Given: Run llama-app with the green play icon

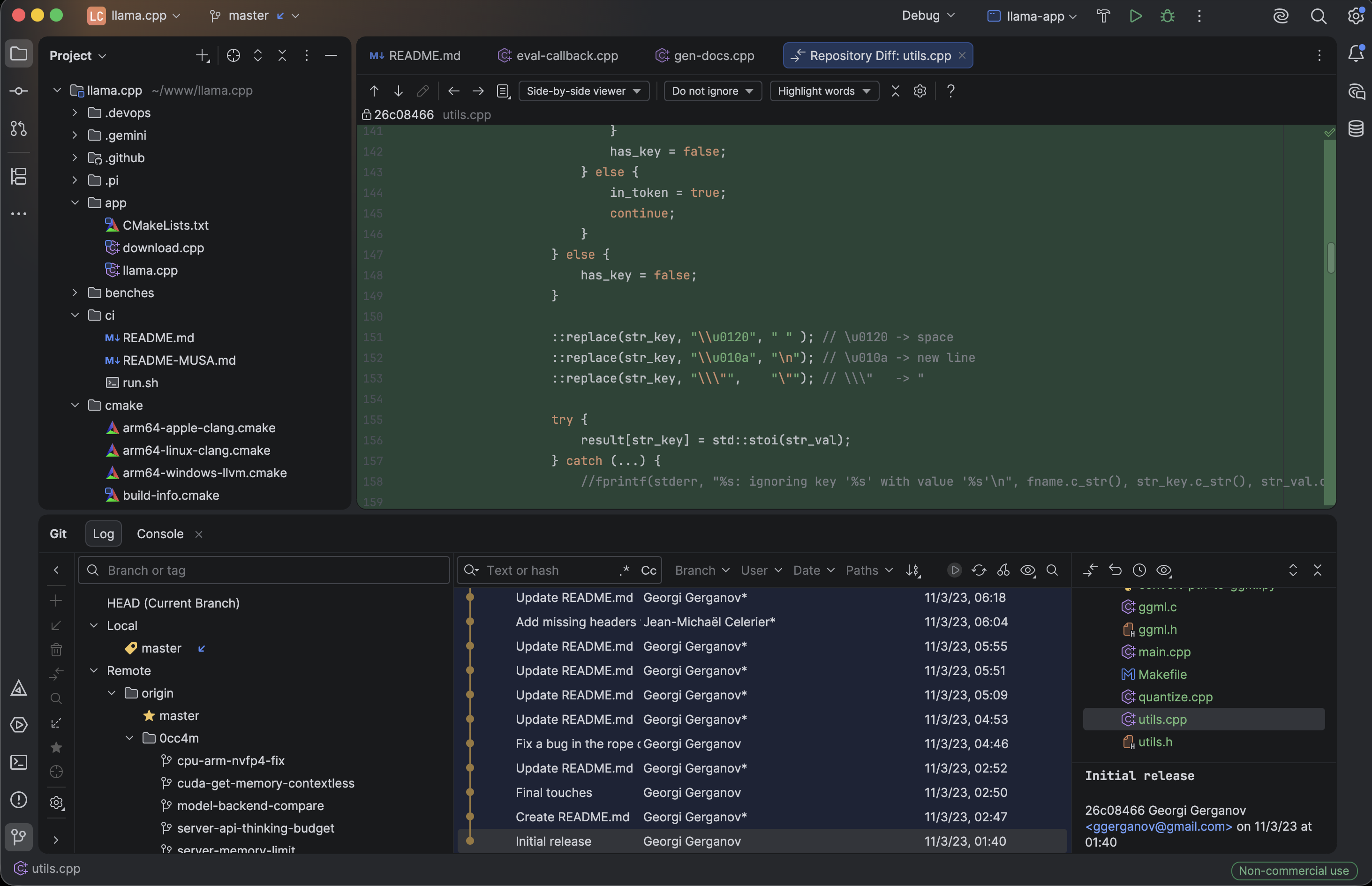Looking at the screenshot, I should pos(1136,16).
